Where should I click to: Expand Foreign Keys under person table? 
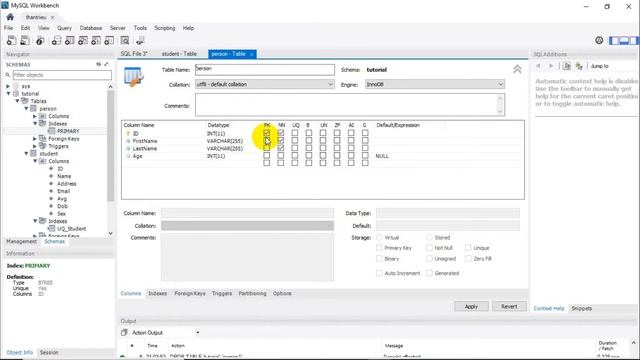35,139
